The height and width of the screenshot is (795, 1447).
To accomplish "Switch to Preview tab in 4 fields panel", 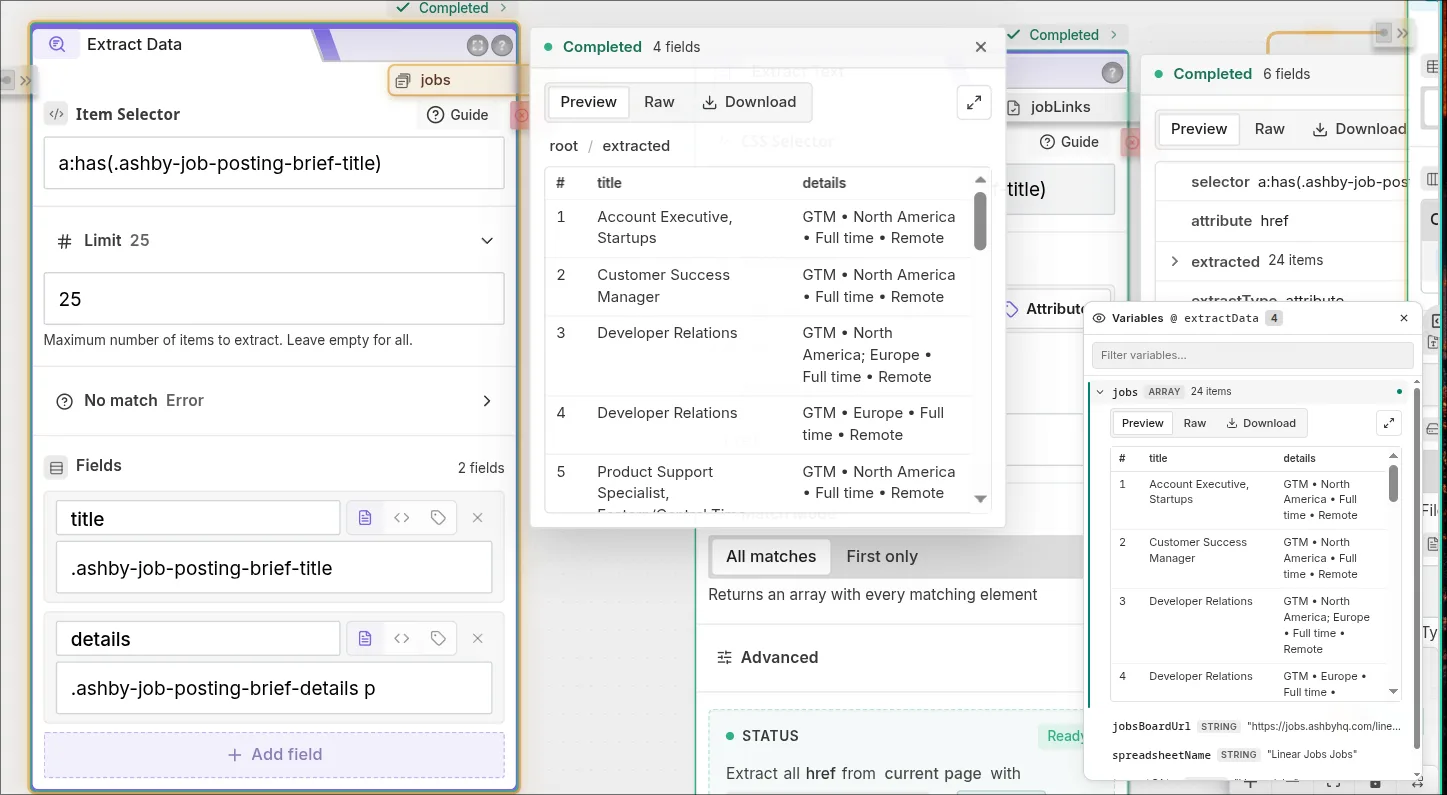I will tap(588, 102).
